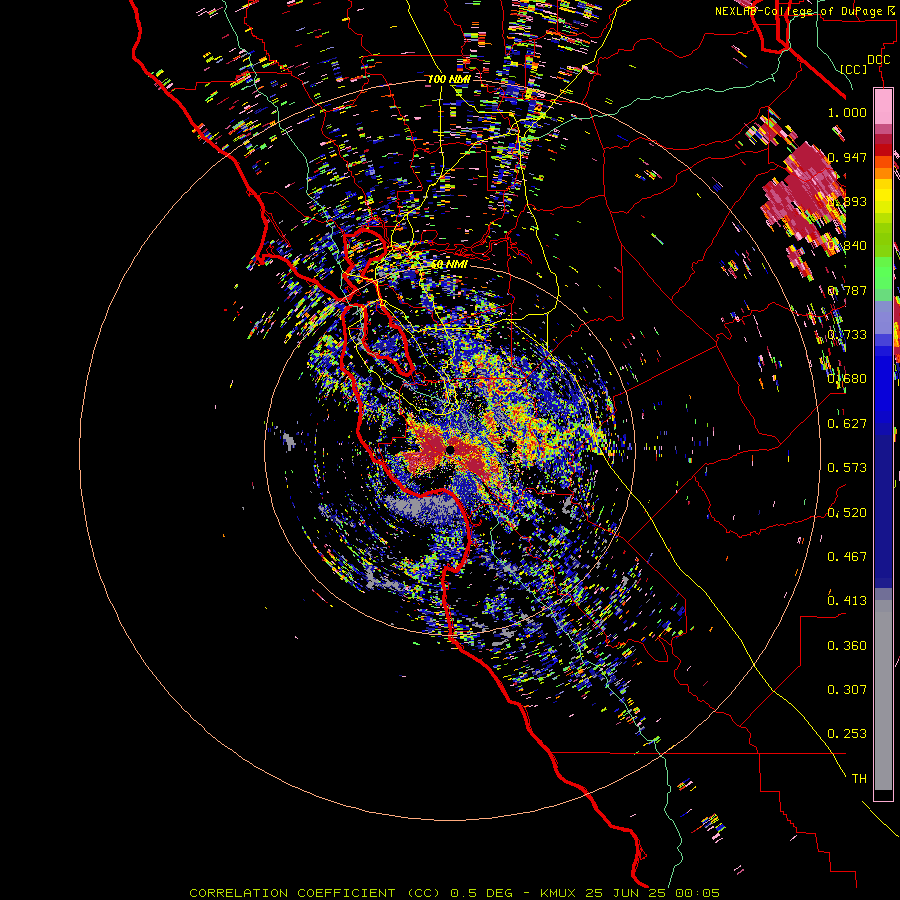The image size is (900, 900).
Task: Select the 0.520 scale value
Action: coord(847,513)
